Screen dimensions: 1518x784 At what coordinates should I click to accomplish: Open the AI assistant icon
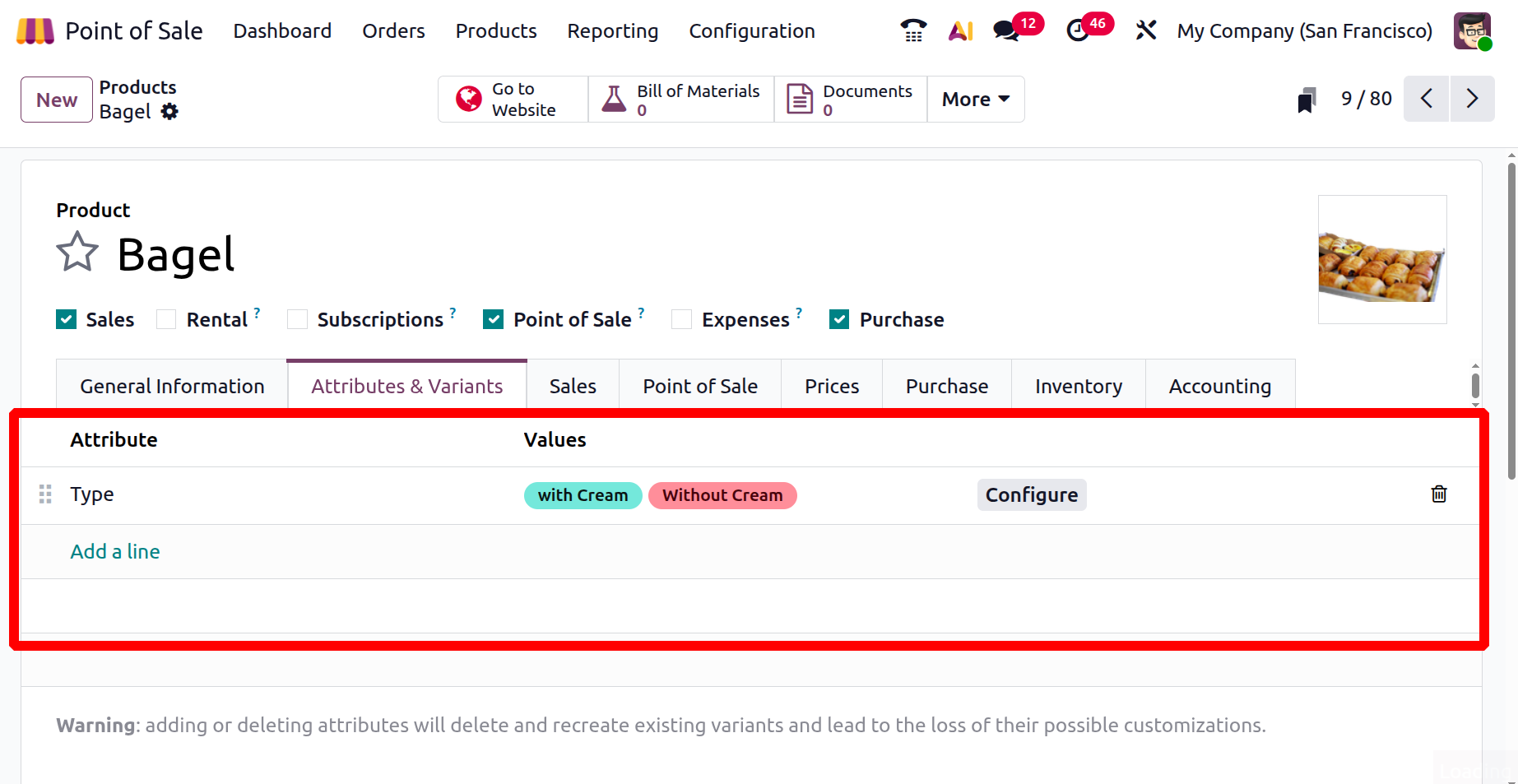[x=960, y=31]
